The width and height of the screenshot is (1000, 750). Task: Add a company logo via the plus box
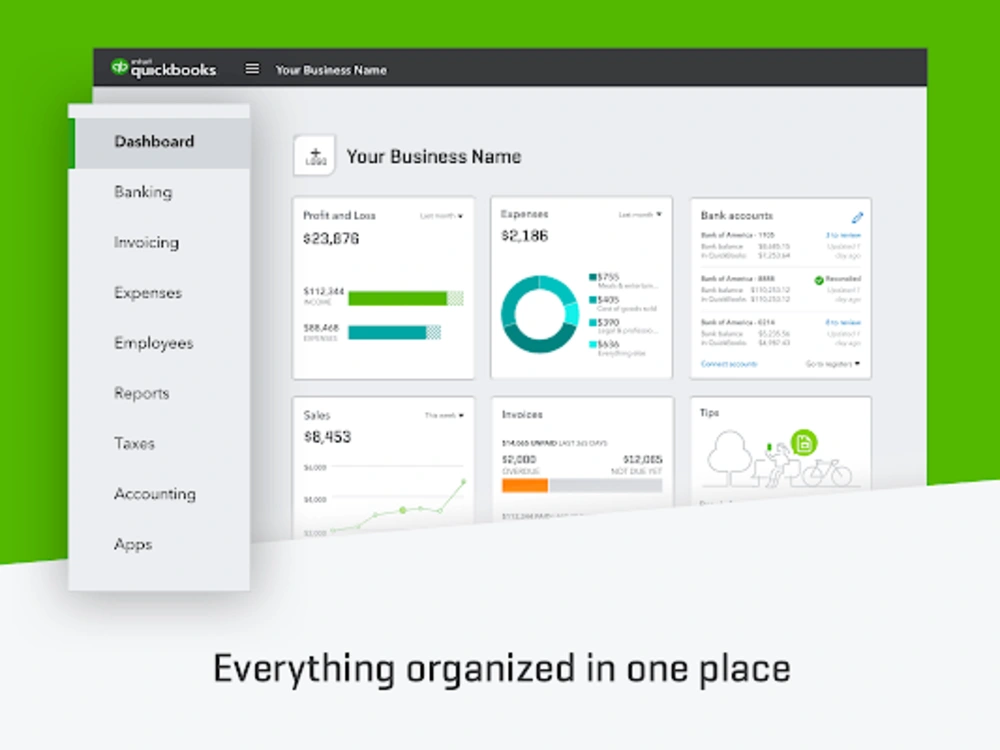[x=314, y=155]
